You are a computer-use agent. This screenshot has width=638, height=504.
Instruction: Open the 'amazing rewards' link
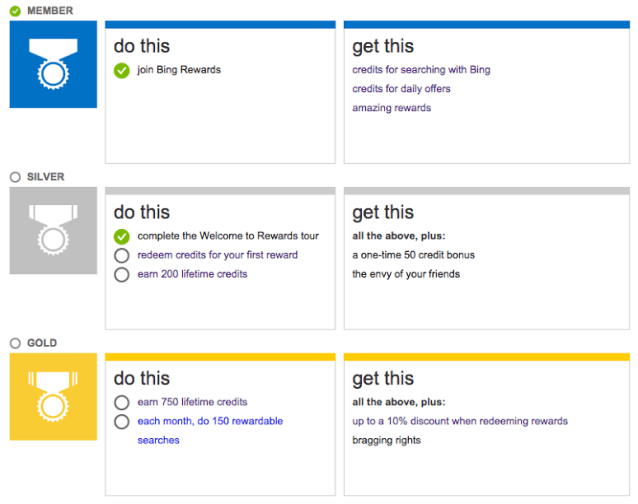[x=391, y=108]
